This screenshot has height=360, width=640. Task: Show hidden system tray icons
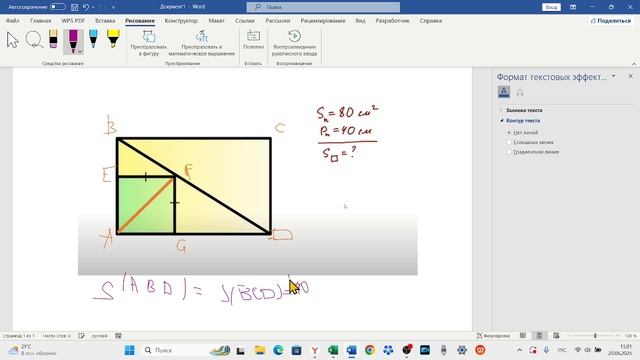click(x=519, y=350)
